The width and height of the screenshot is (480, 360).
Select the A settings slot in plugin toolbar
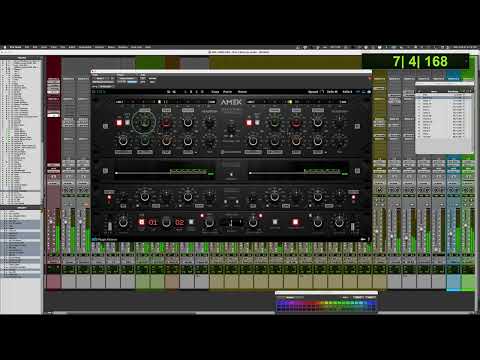186,92
